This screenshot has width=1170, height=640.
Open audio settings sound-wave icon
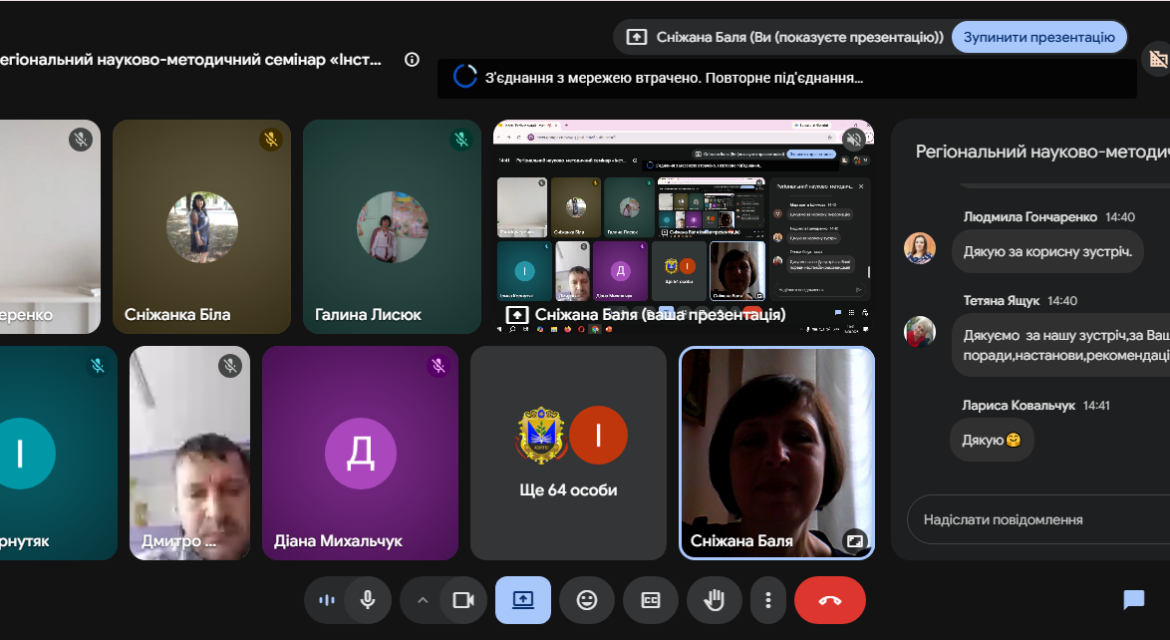point(326,600)
